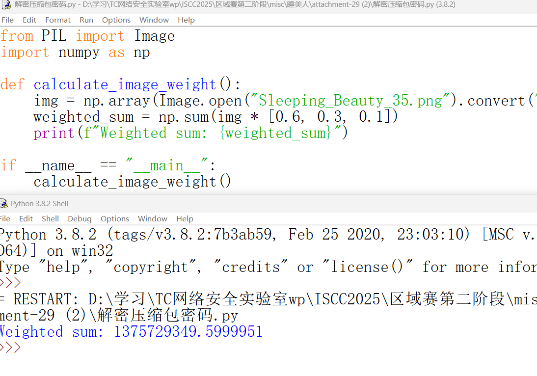The height and width of the screenshot is (376, 537).
Task: Open the Debug menu in Python Shell
Action: coord(79,219)
